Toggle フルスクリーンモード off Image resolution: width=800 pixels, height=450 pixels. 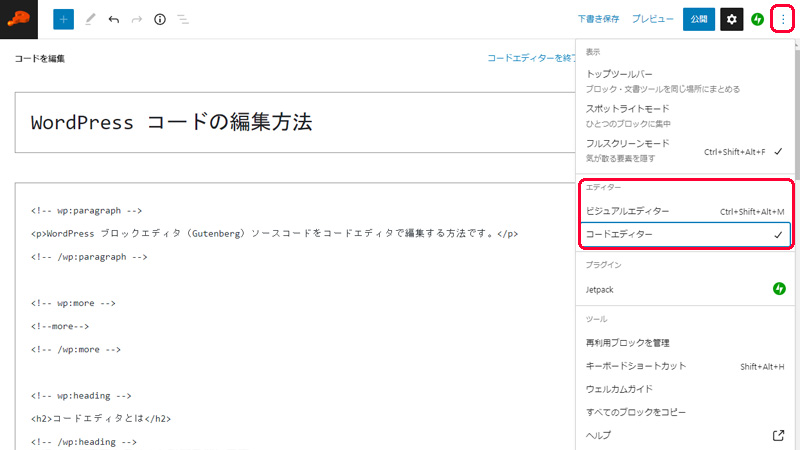point(685,151)
